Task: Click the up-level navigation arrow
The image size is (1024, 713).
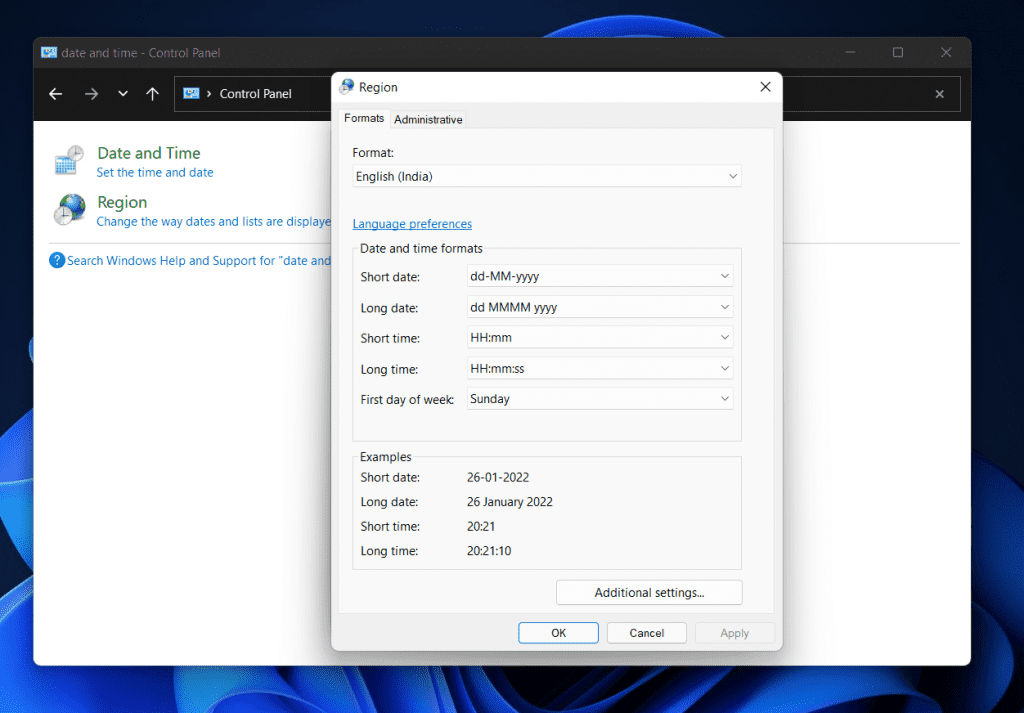Action: [152, 93]
